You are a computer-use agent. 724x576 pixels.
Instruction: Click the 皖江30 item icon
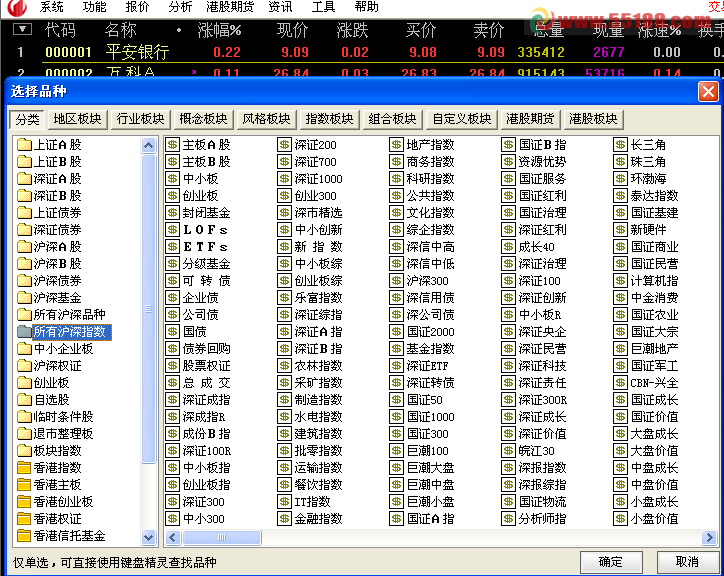coord(508,451)
